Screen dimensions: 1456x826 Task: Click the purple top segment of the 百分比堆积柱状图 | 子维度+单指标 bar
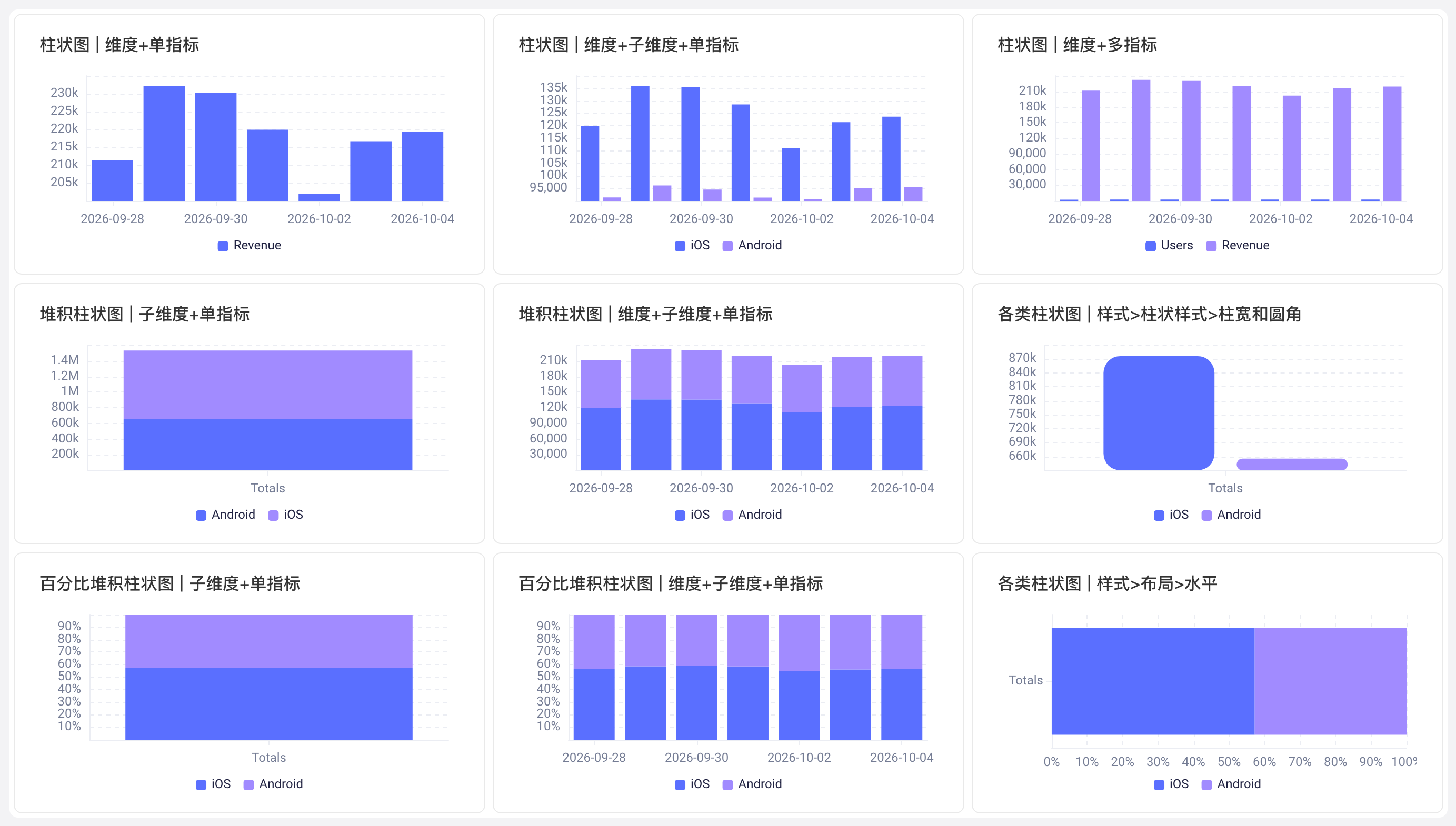(269, 641)
